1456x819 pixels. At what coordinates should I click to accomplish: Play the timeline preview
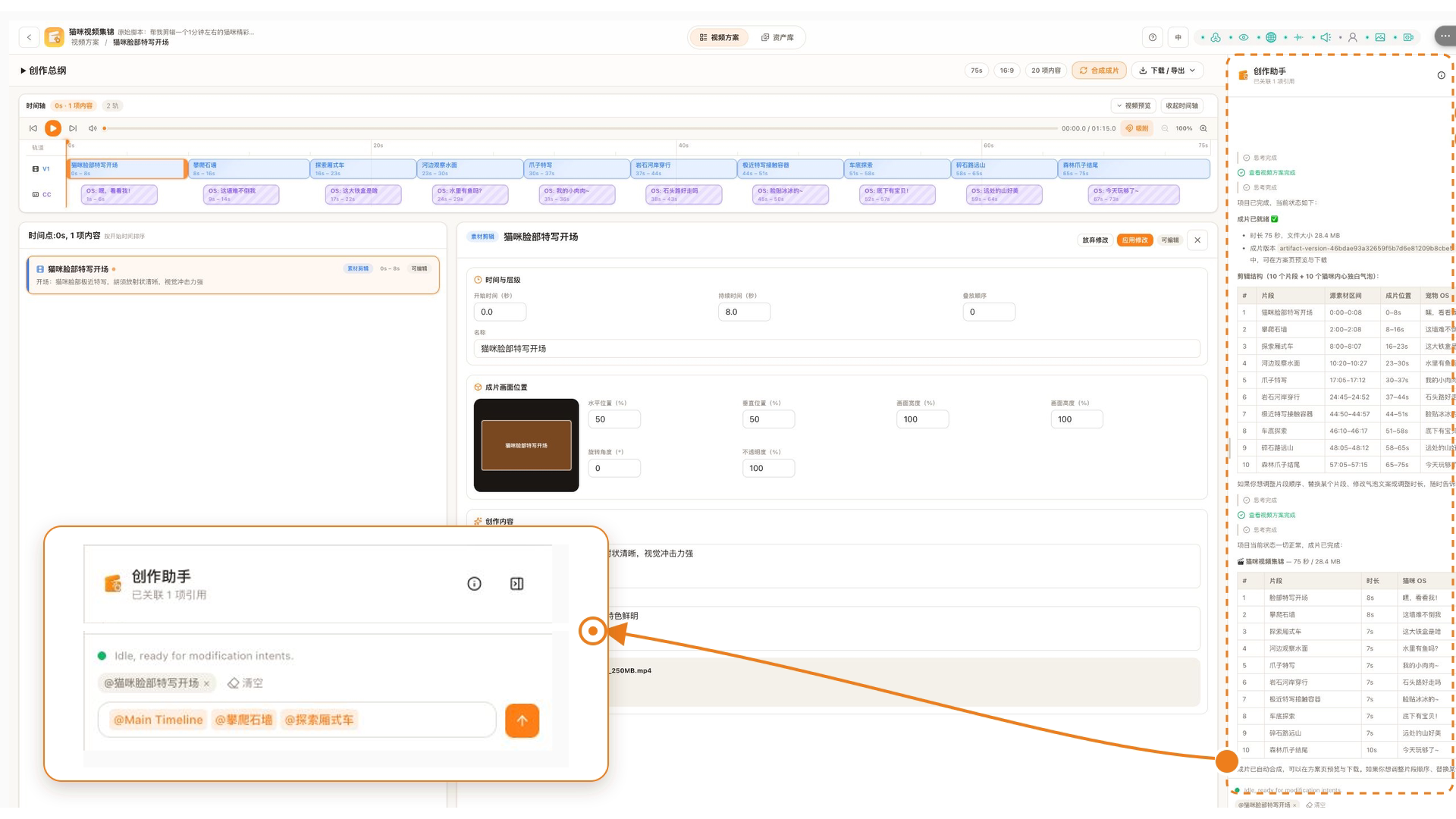pos(53,128)
